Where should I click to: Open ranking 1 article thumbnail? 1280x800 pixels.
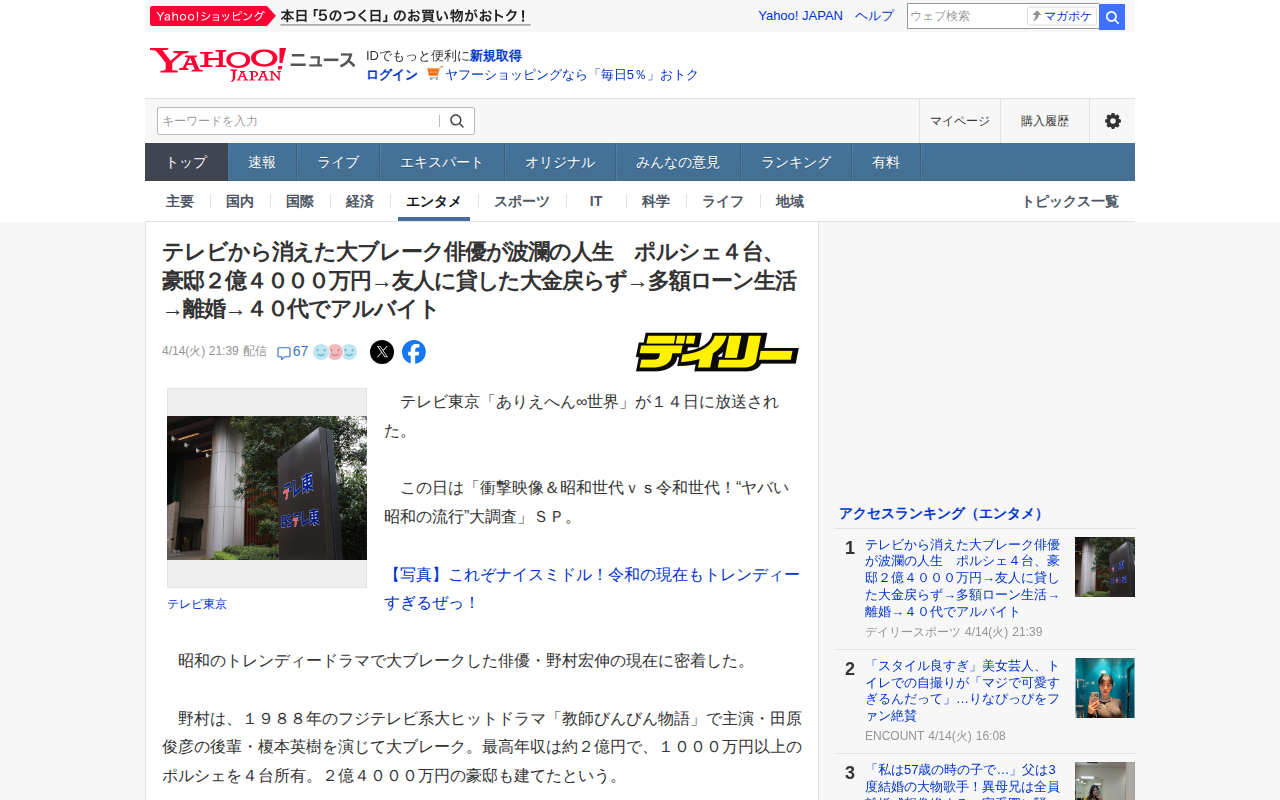click(x=1105, y=567)
